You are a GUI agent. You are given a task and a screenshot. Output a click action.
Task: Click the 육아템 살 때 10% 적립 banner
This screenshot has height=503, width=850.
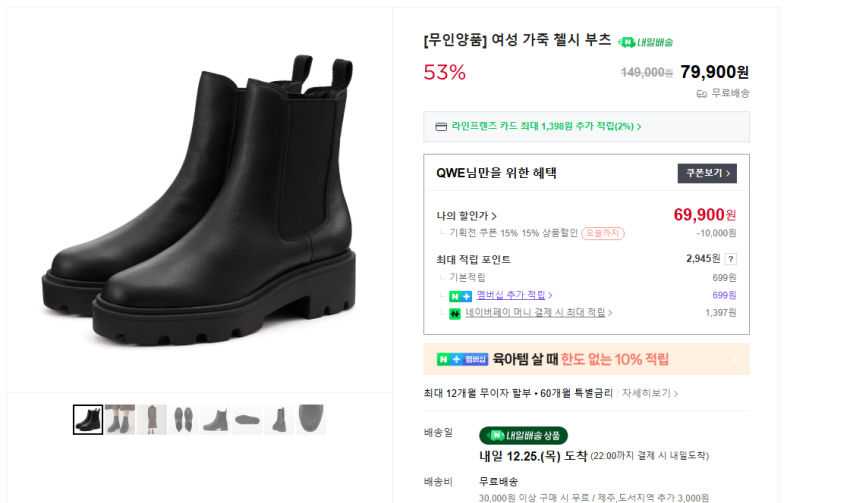(x=586, y=359)
